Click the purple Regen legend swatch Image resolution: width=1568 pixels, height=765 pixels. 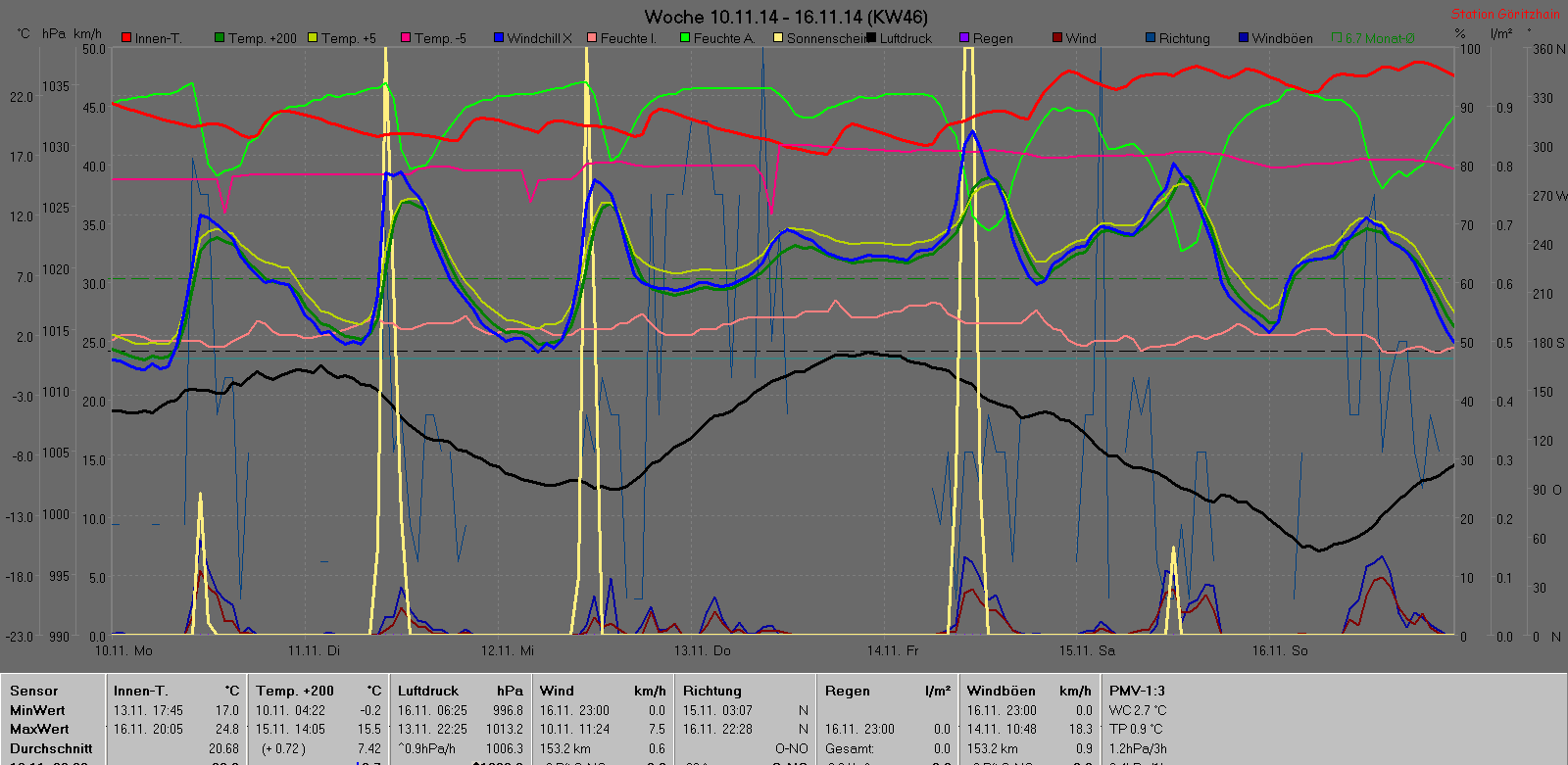pyautogui.click(x=964, y=38)
